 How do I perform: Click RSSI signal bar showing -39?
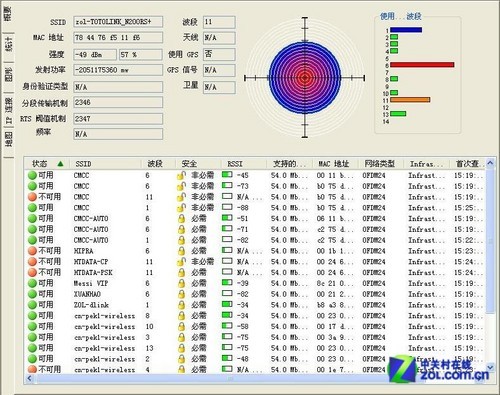[227, 283]
